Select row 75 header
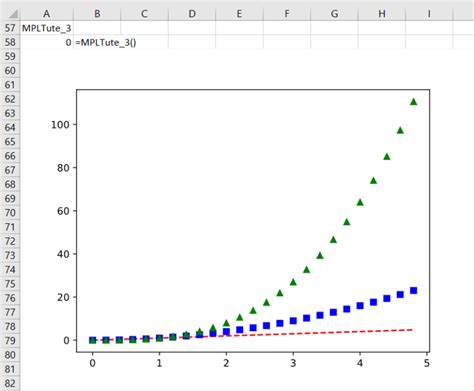 click(x=10, y=284)
